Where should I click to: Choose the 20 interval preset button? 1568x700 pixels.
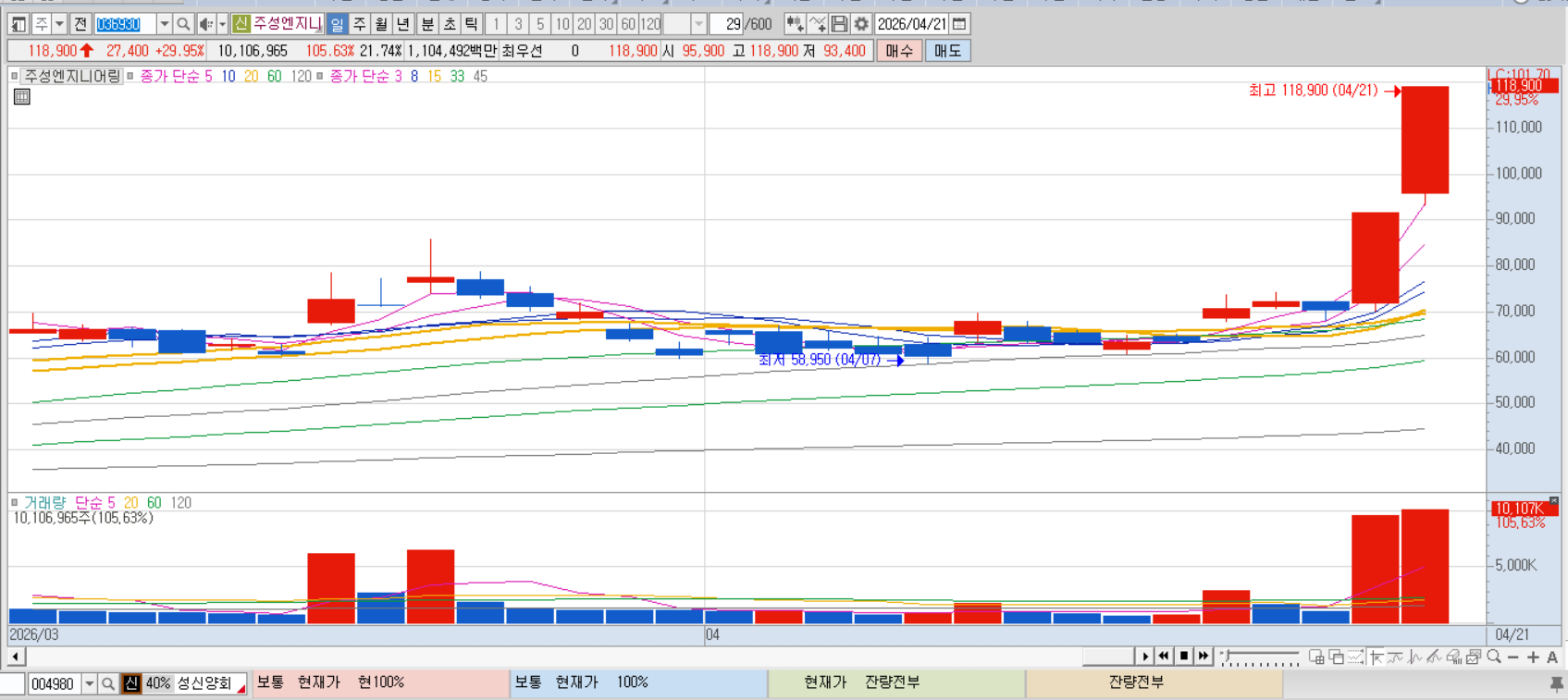coord(585,24)
